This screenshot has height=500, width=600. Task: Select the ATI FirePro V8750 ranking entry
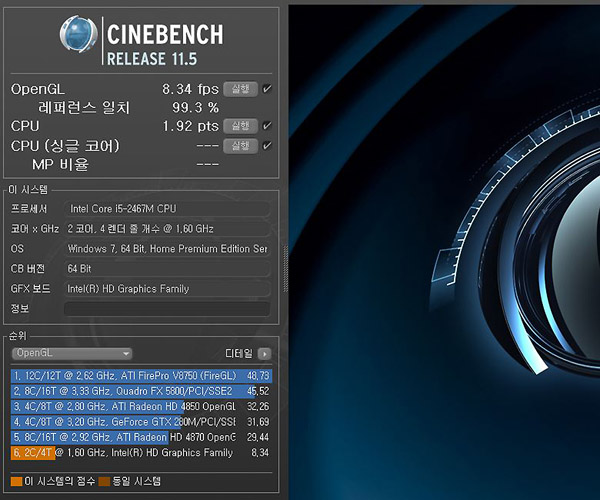[141, 376]
